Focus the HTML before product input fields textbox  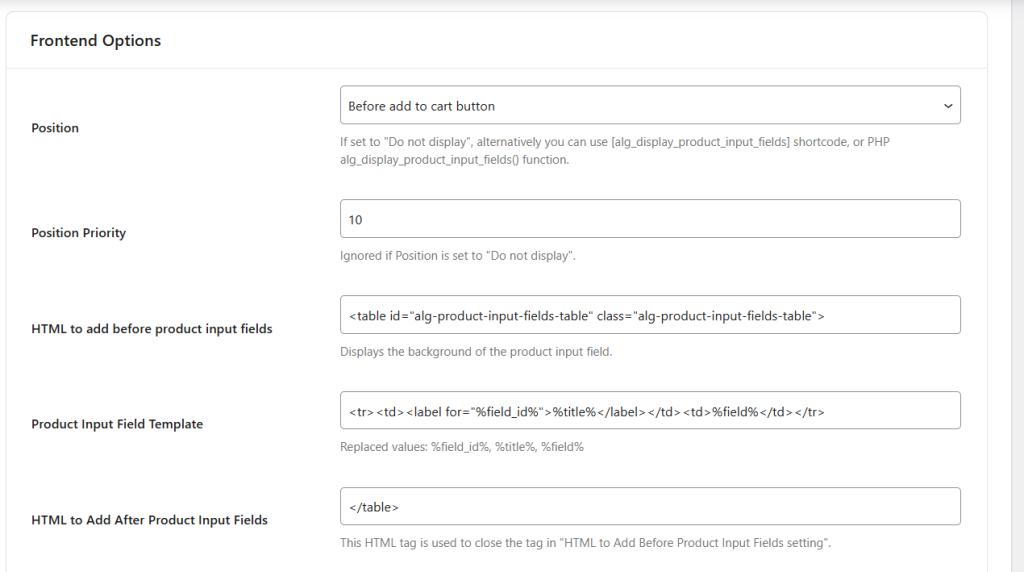tap(650, 315)
